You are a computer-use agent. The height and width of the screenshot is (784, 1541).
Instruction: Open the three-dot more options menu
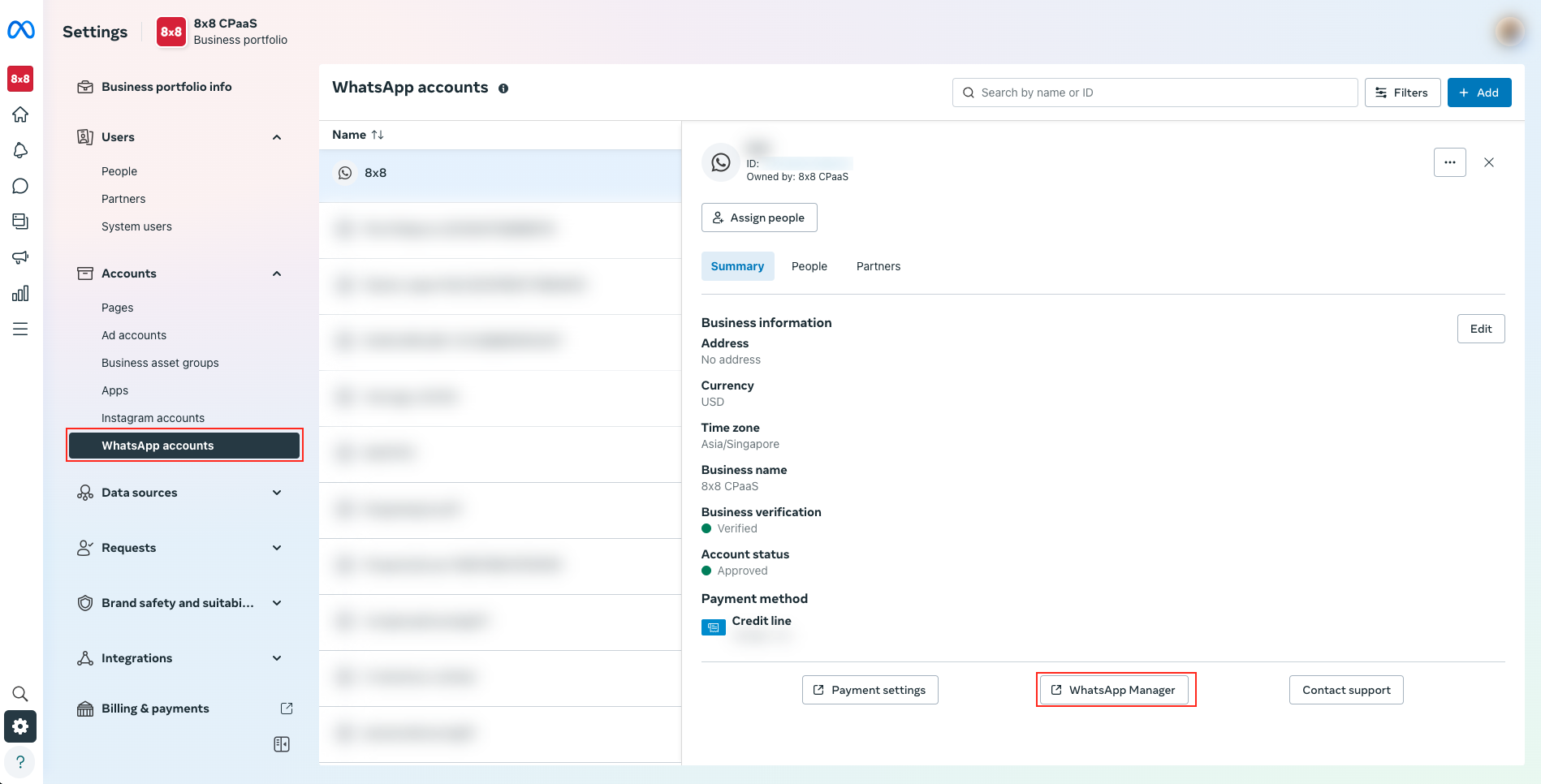(x=1449, y=162)
